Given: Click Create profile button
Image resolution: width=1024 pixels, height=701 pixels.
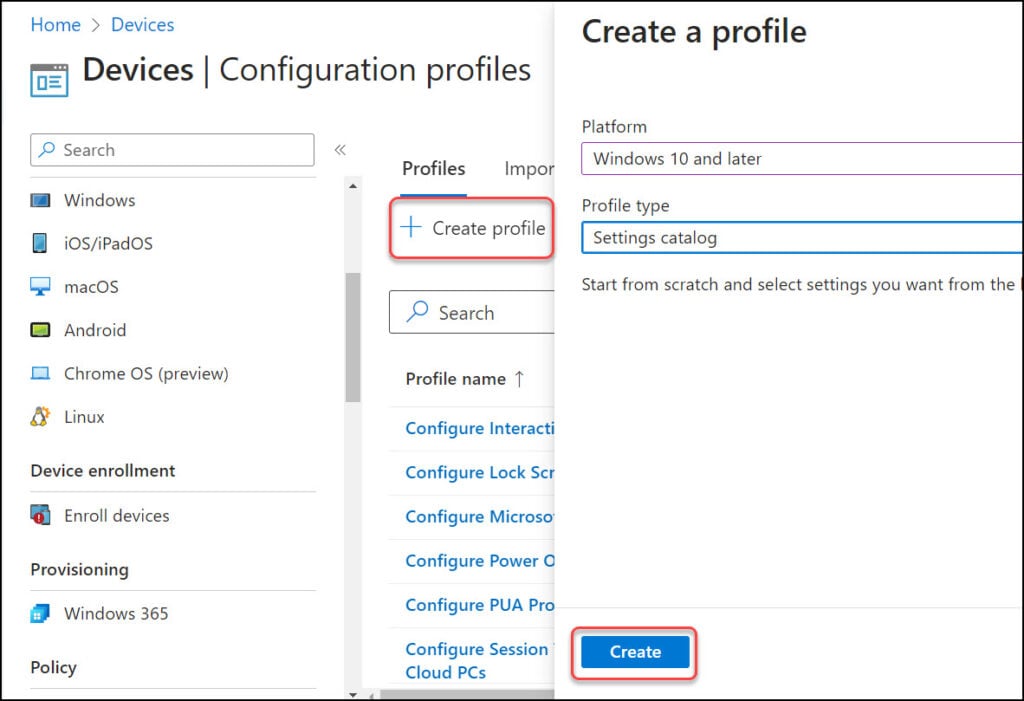Looking at the screenshot, I should pyautogui.click(x=473, y=228).
